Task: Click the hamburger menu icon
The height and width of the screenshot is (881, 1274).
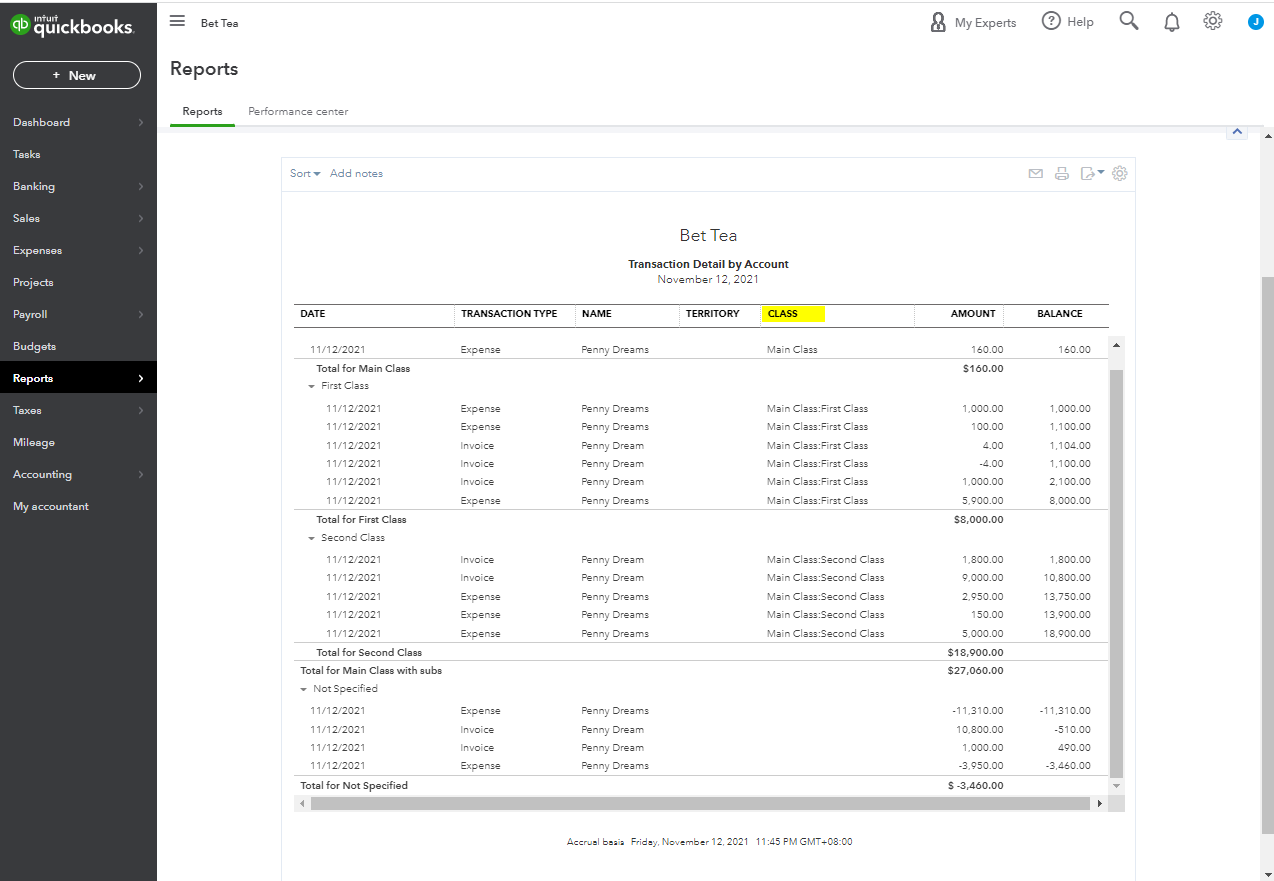Action: (x=177, y=21)
